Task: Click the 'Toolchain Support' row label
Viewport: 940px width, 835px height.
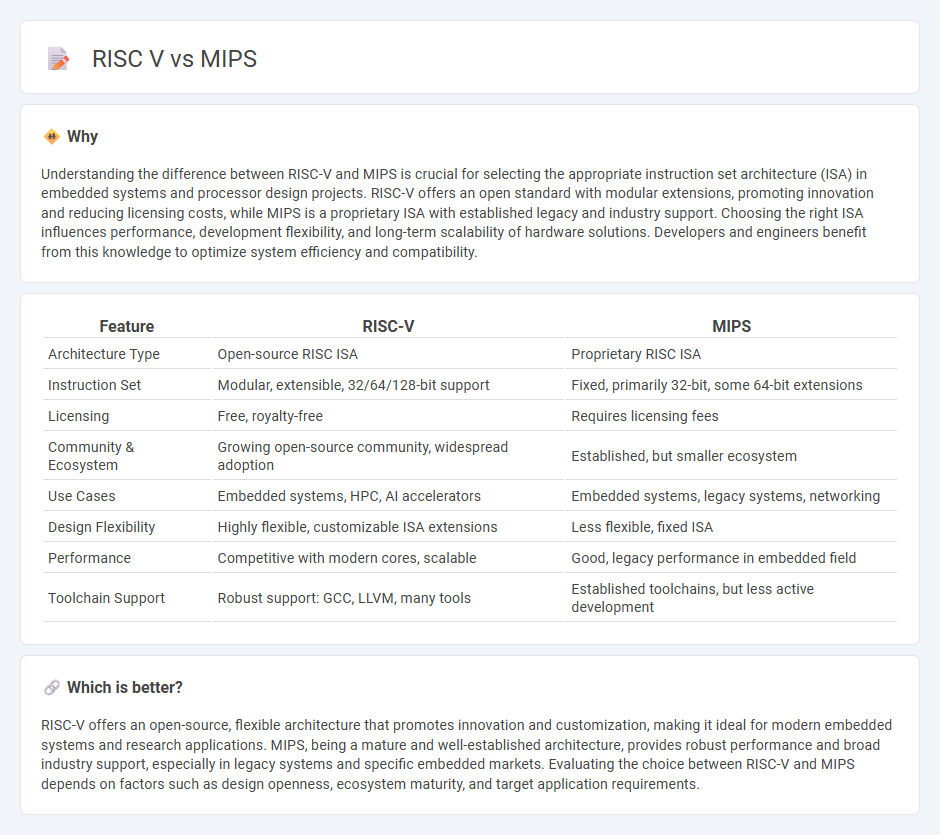Action: (x=106, y=598)
